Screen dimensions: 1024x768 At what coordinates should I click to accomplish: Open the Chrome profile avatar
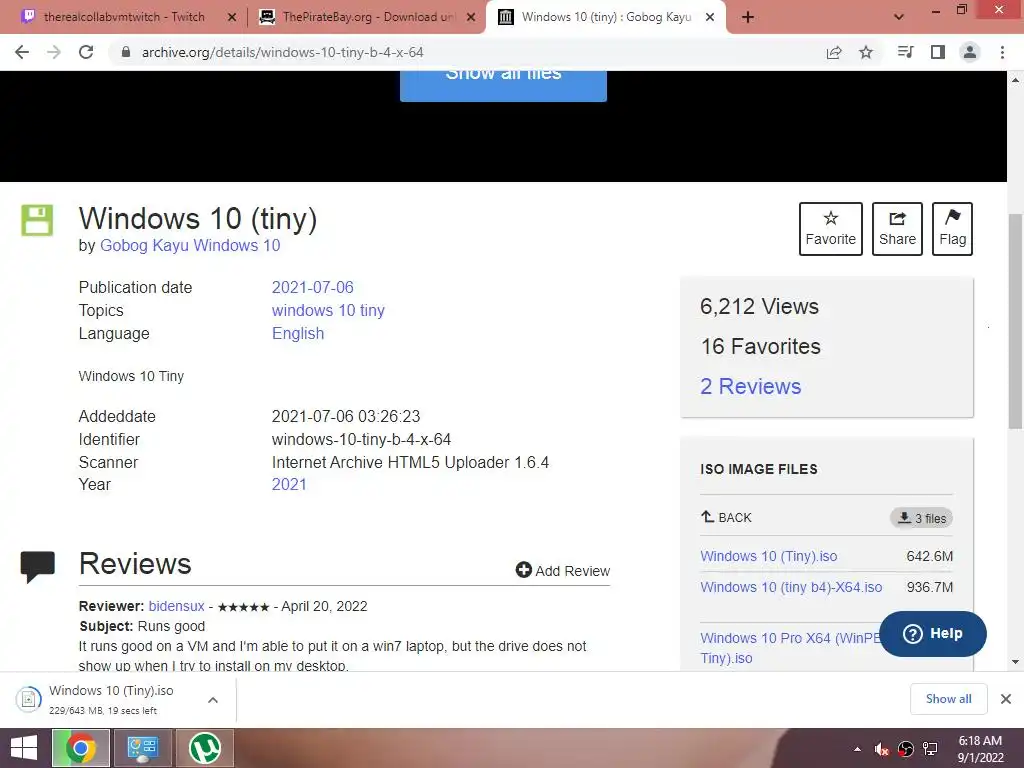tap(970, 52)
